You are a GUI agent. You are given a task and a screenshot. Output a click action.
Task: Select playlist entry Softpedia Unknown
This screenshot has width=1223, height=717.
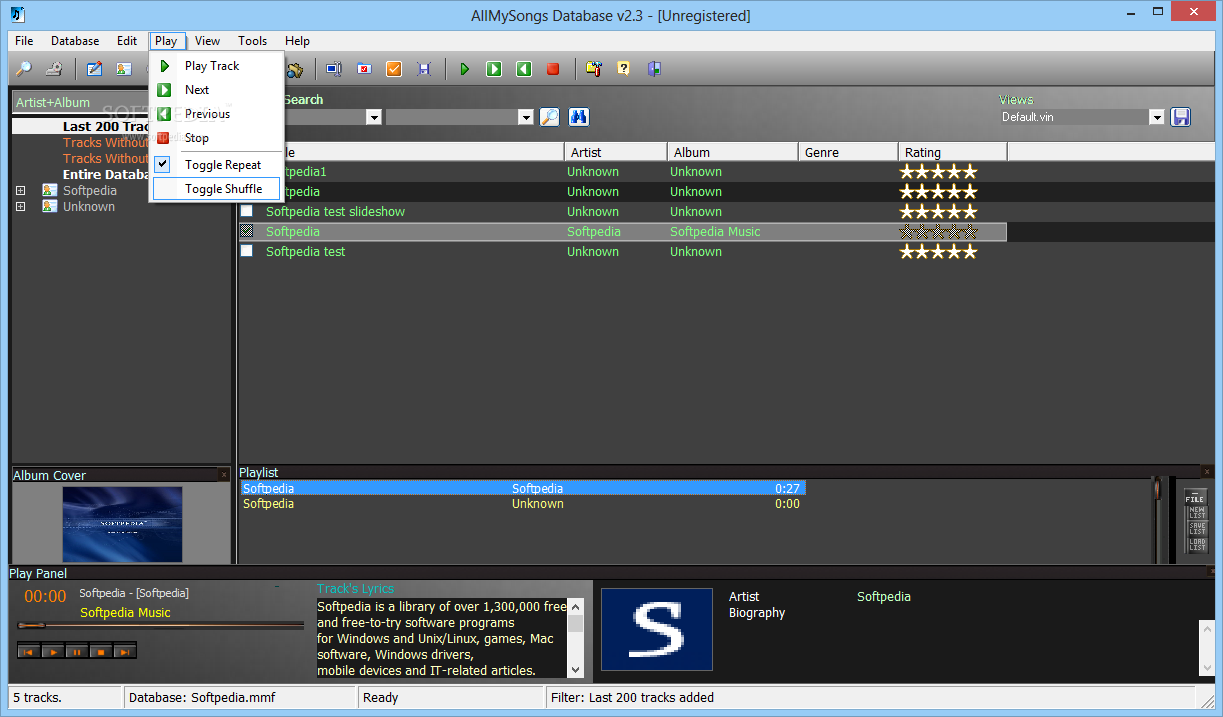pyautogui.click(x=522, y=504)
